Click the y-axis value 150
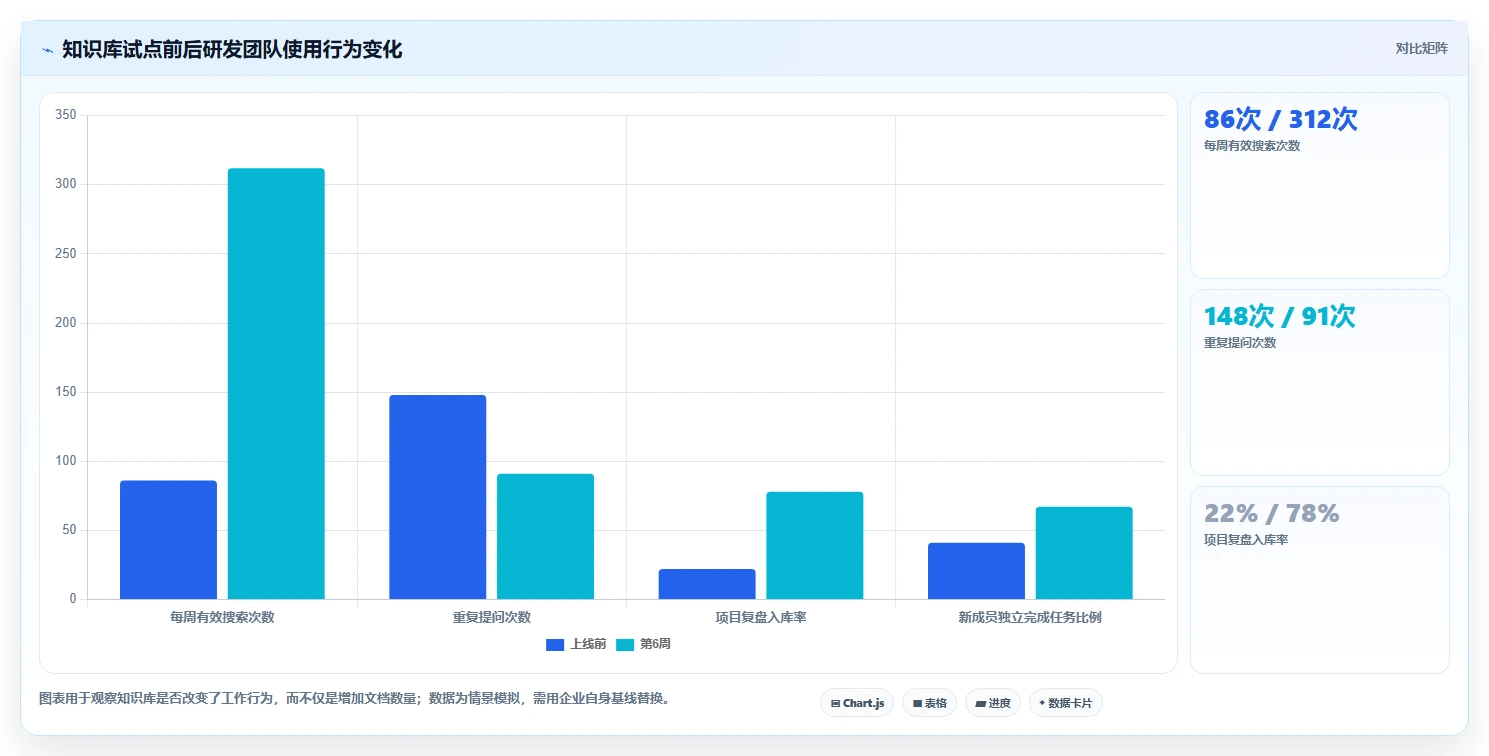This screenshot has height=756, width=1489. (66, 392)
